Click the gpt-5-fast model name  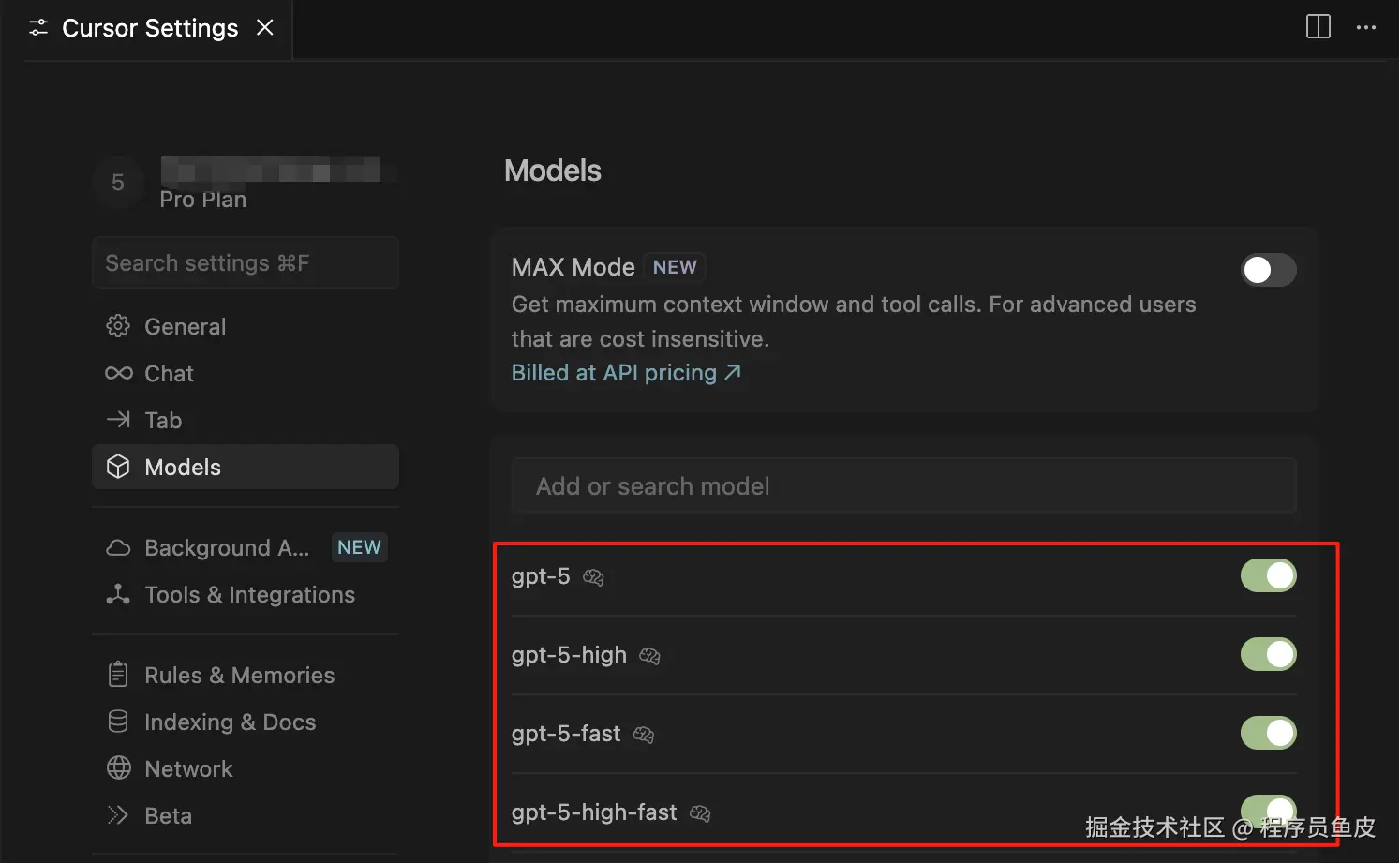[566, 734]
